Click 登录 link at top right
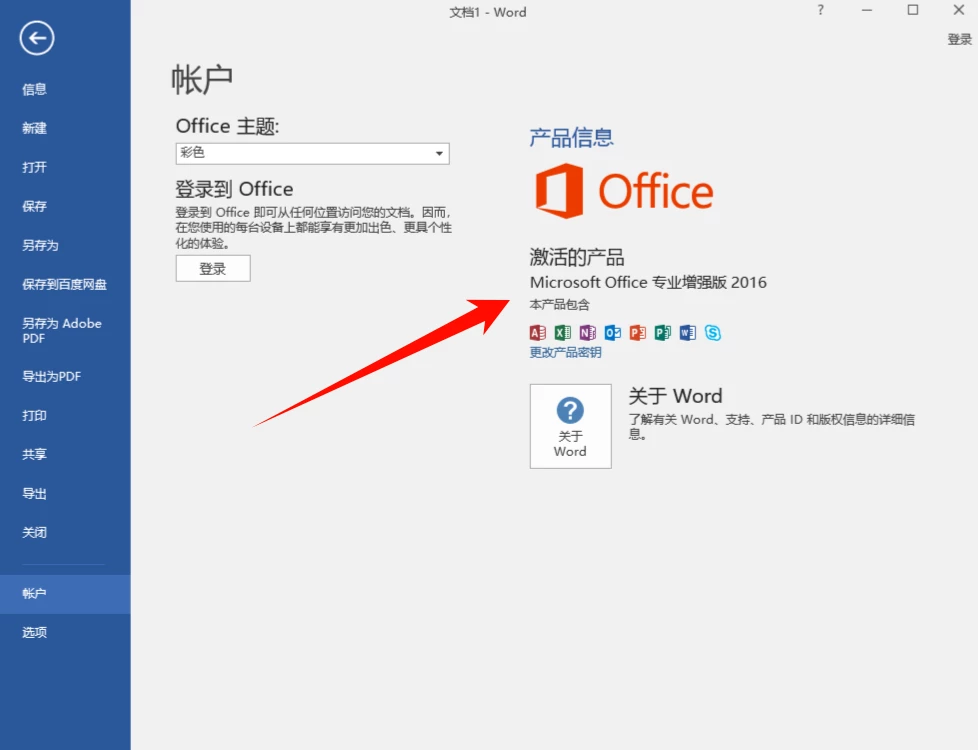 (x=959, y=39)
